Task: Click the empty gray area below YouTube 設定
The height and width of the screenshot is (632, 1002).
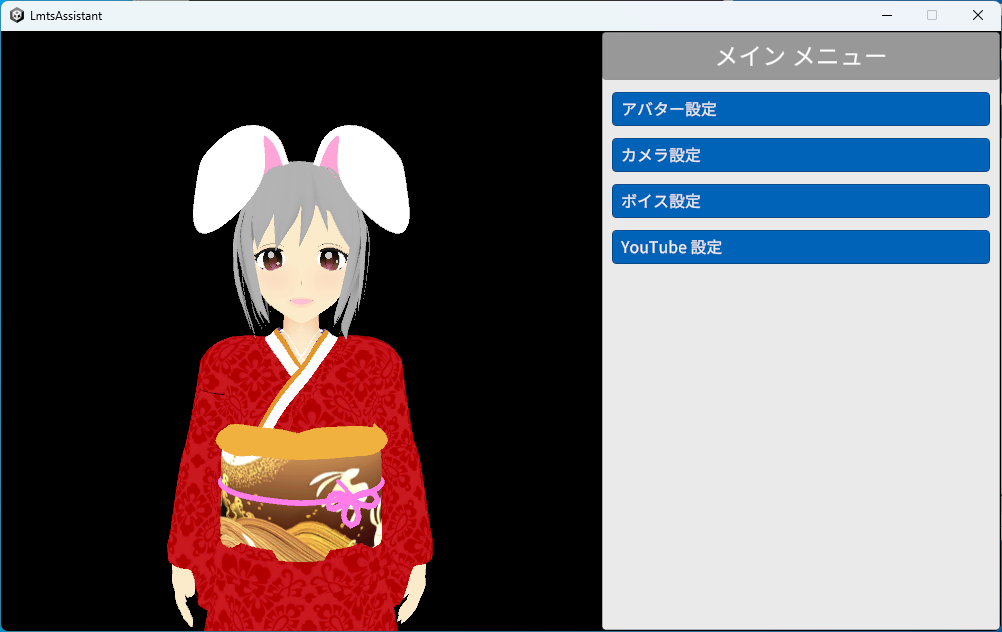Action: point(801,447)
